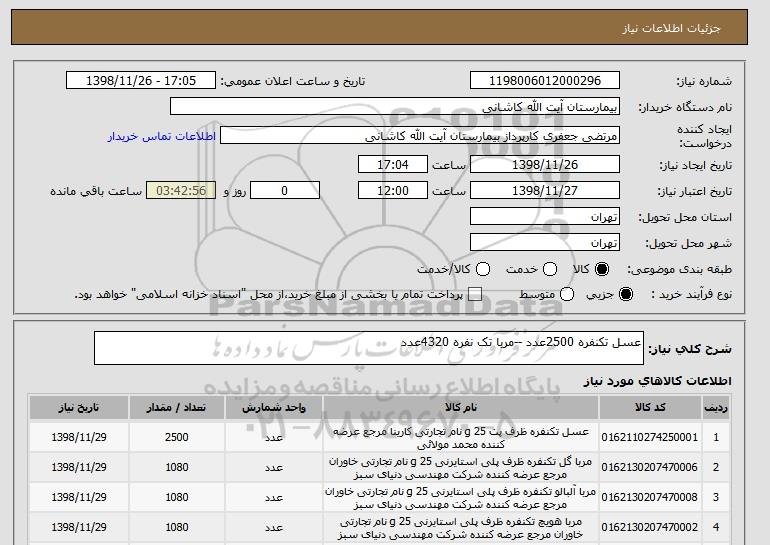Viewport: 770px width, 545px height.
Task: Click the مربا هویج تکنفره product name cell
Action: tap(461, 528)
